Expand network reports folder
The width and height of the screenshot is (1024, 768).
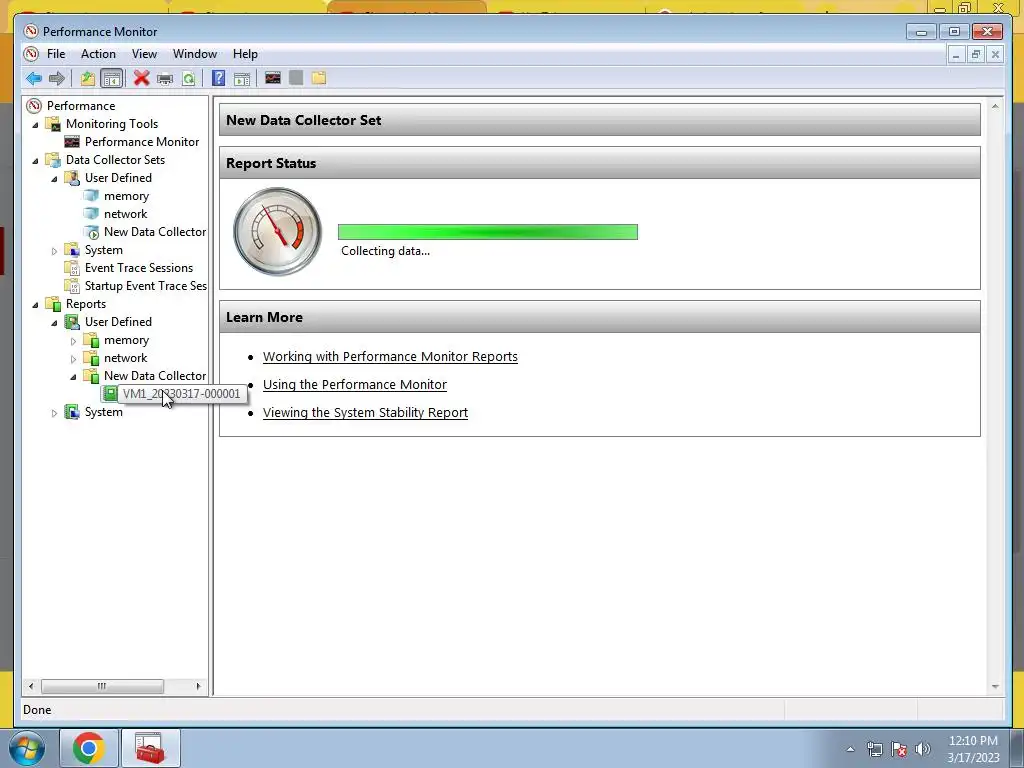coord(73,359)
